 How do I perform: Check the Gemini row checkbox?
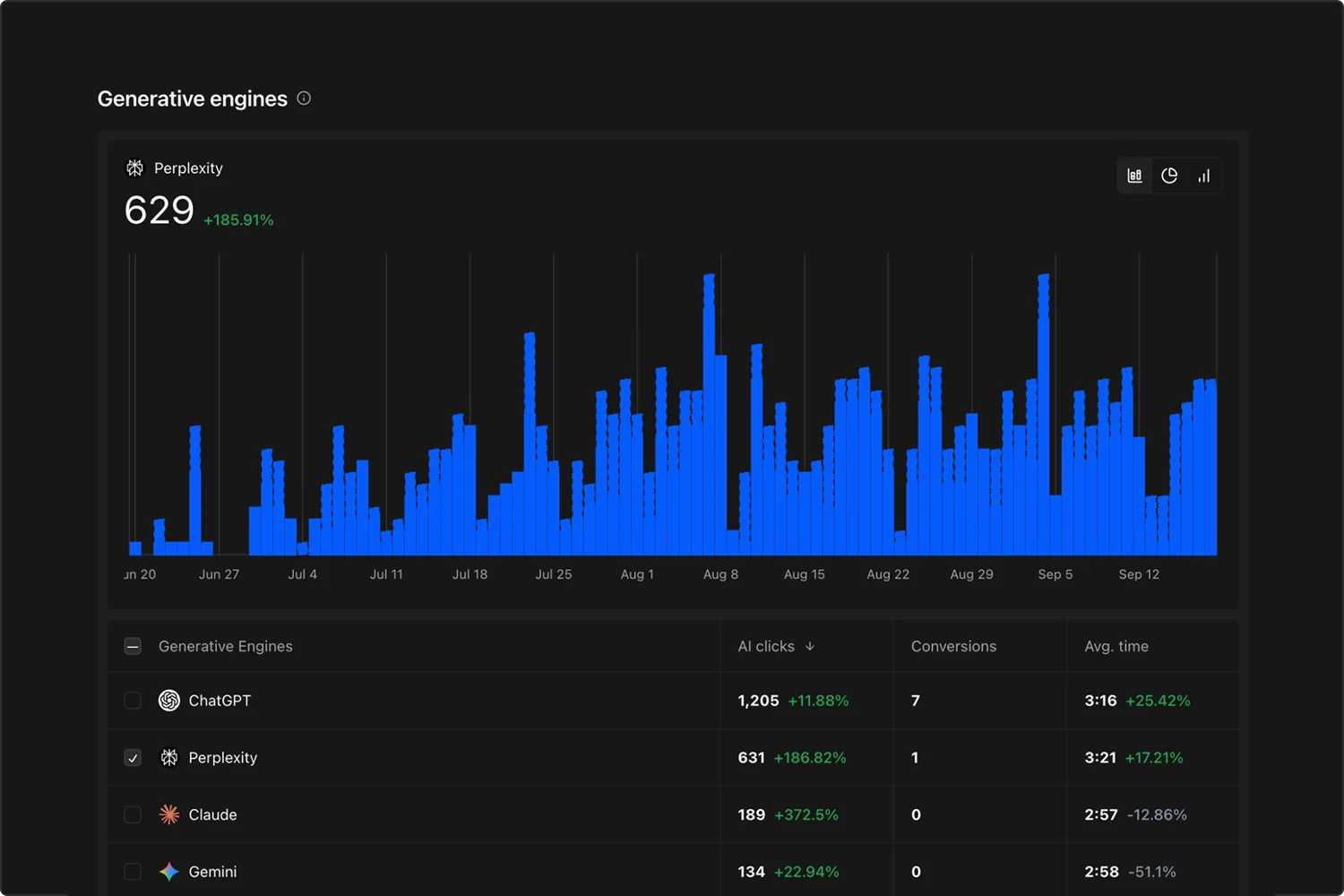[x=133, y=872]
